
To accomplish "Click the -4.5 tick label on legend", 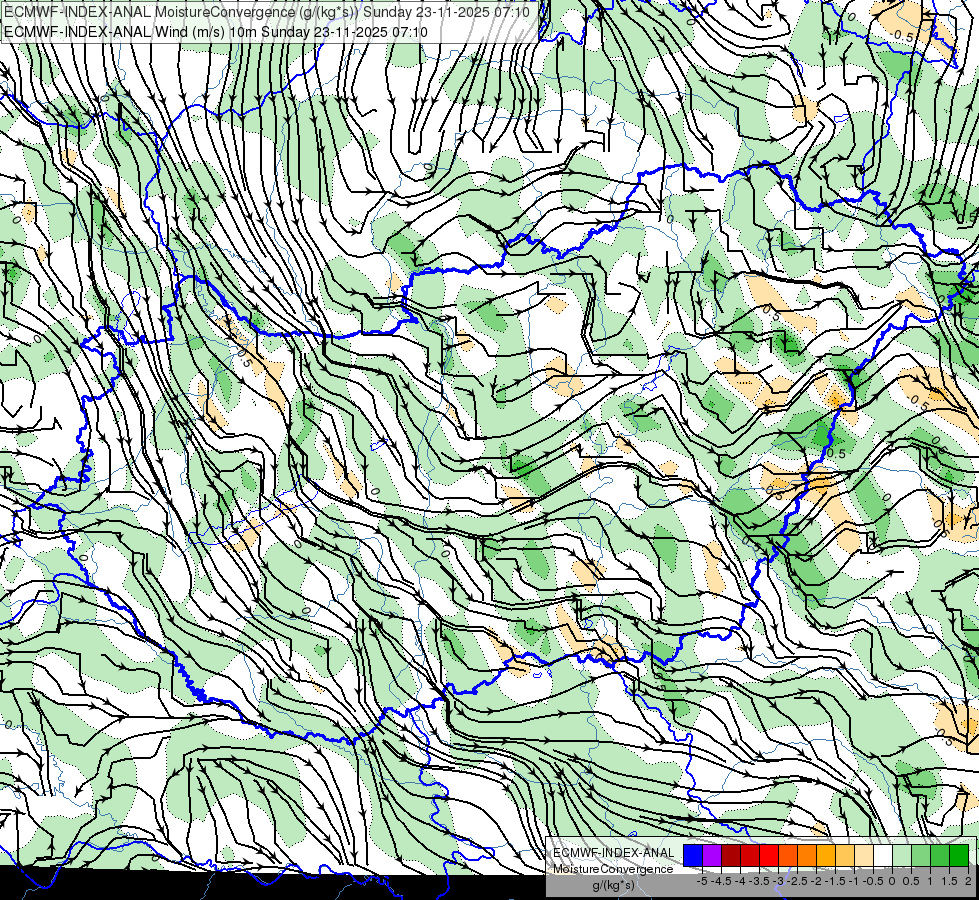I will (x=721, y=881).
